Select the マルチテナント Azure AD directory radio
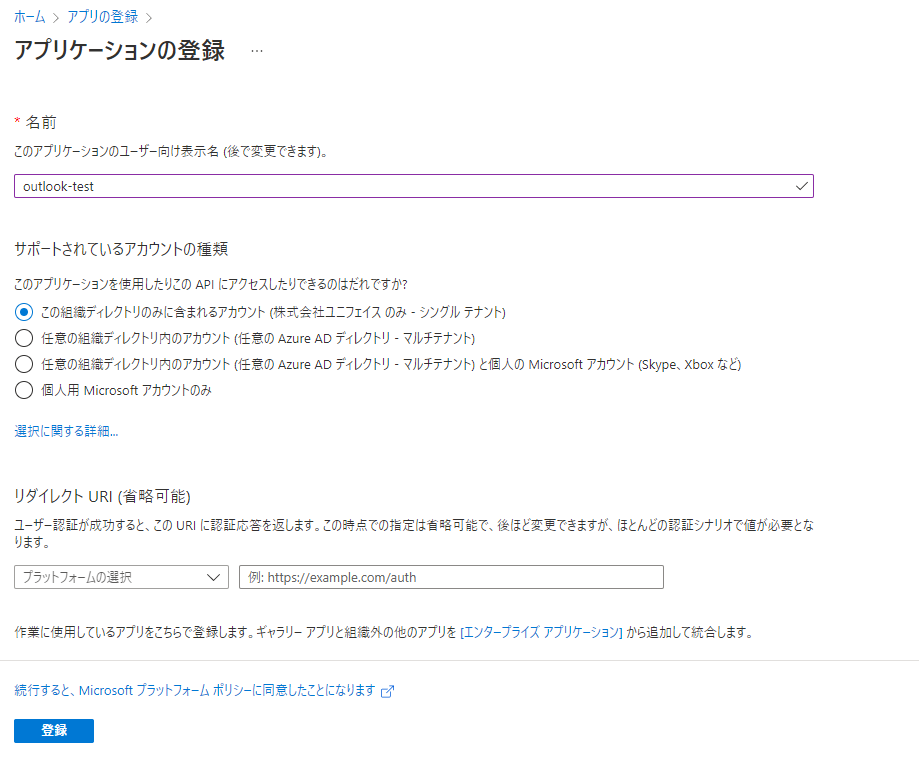This screenshot has width=919, height=758. (x=24, y=338)
